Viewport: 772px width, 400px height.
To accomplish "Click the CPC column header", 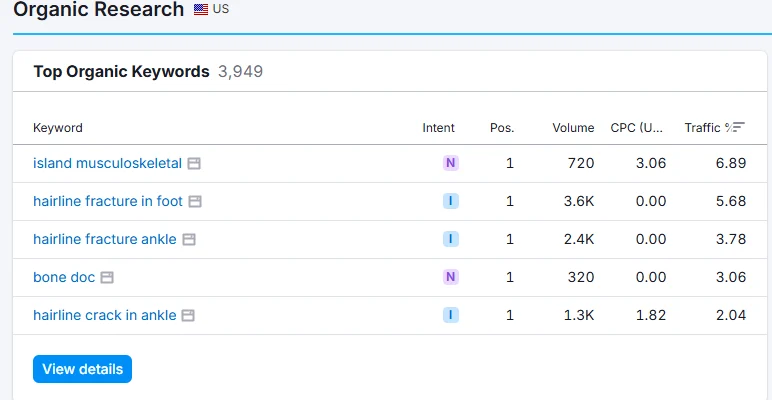I will tap(636, 127).
